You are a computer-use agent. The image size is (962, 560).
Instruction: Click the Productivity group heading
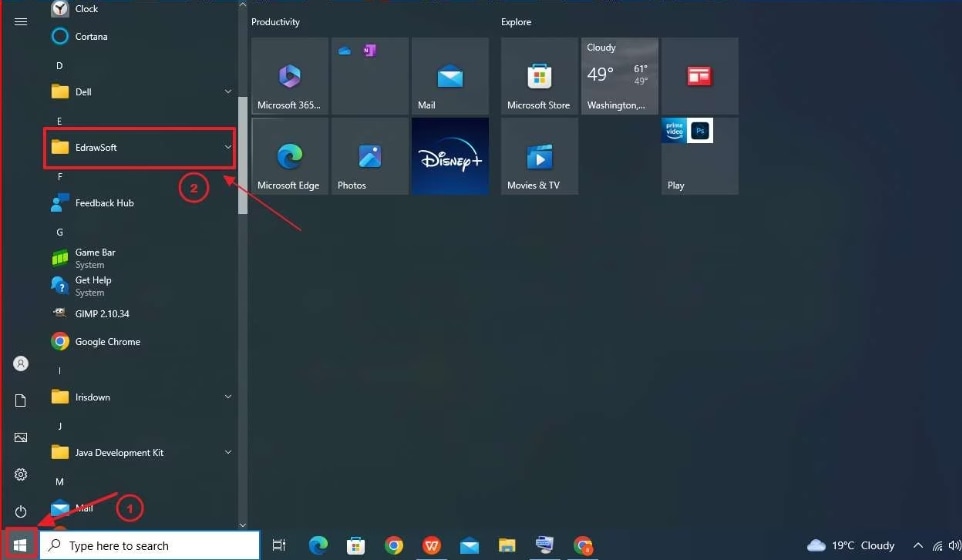tap(275, 22)
